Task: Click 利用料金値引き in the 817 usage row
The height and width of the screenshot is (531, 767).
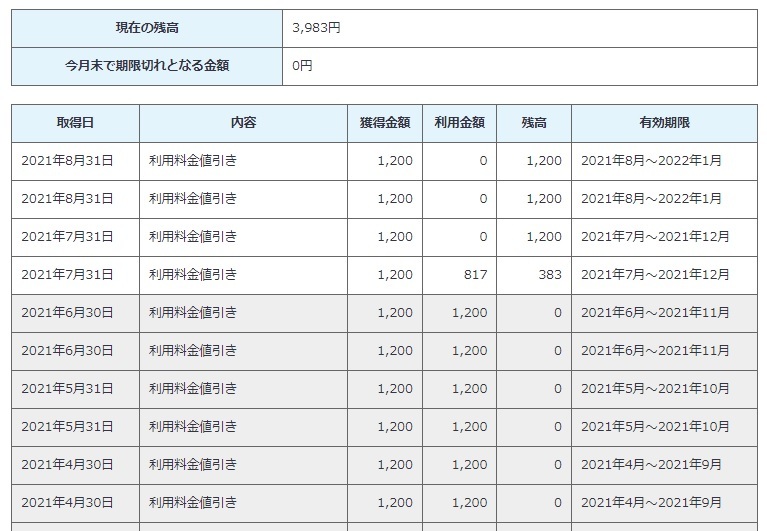Action: click(193, 275)
